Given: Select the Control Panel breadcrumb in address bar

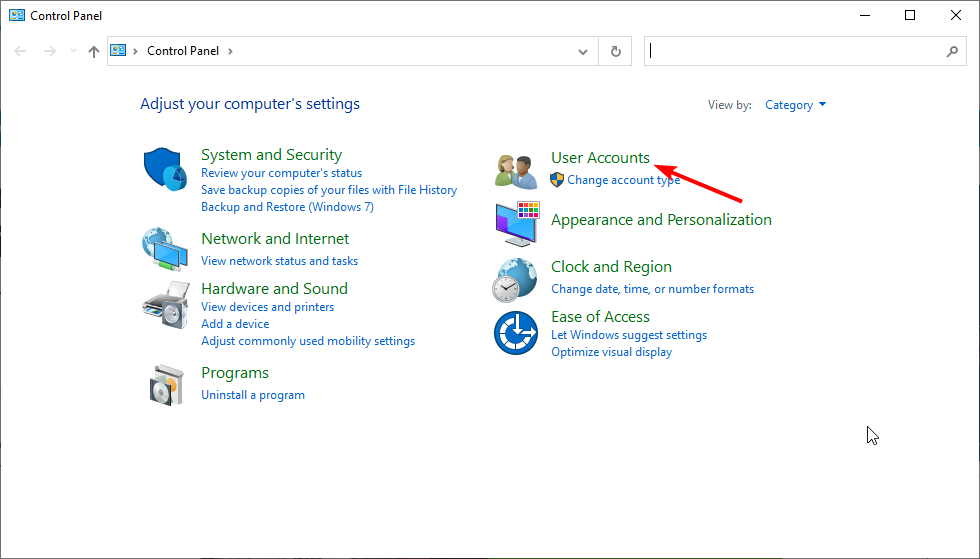Looking at the screenshot, I should (183, 51).
